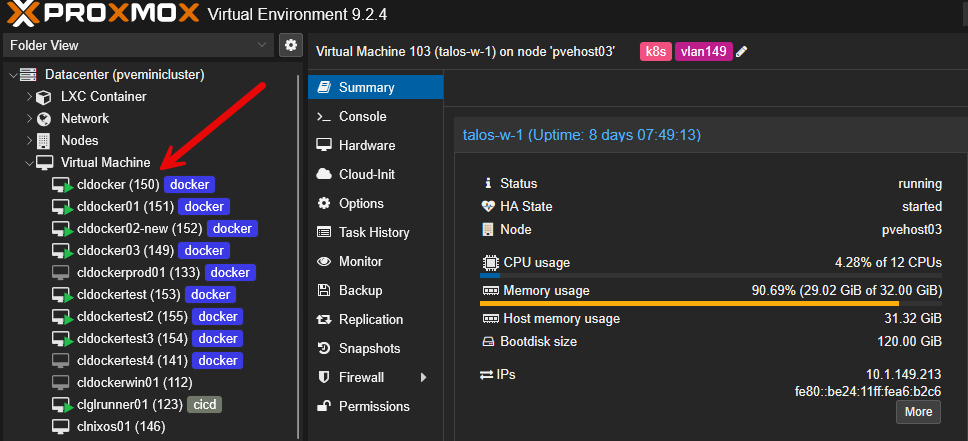968x441 pixels.
Task: Open the Cloud-Init tab
Action: (x=375, y=174)
